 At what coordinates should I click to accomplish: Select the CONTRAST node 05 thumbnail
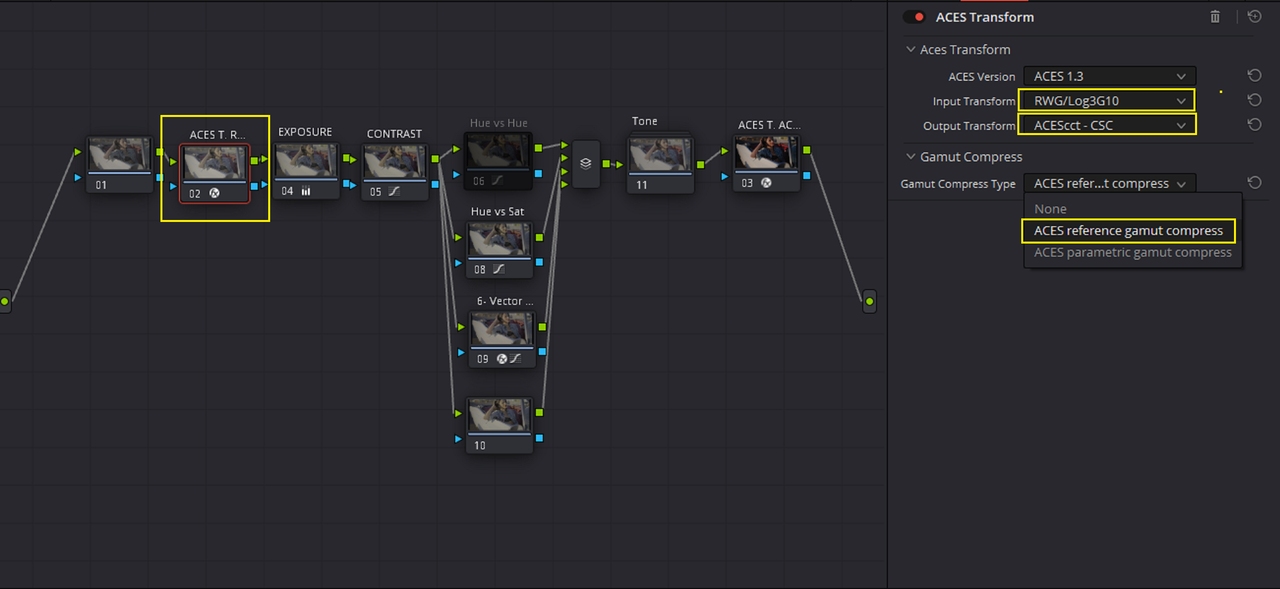click(x=395, y=162)
